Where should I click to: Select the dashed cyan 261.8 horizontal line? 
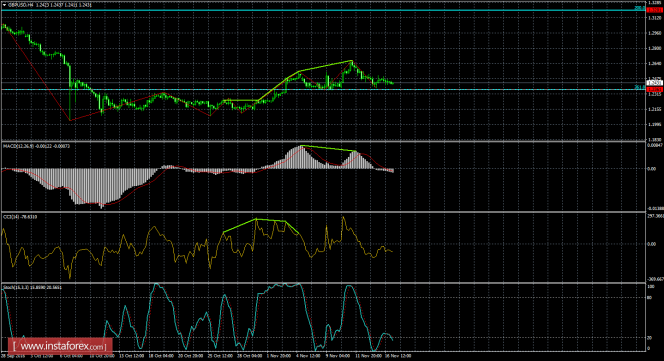click(x=322, y=89)
